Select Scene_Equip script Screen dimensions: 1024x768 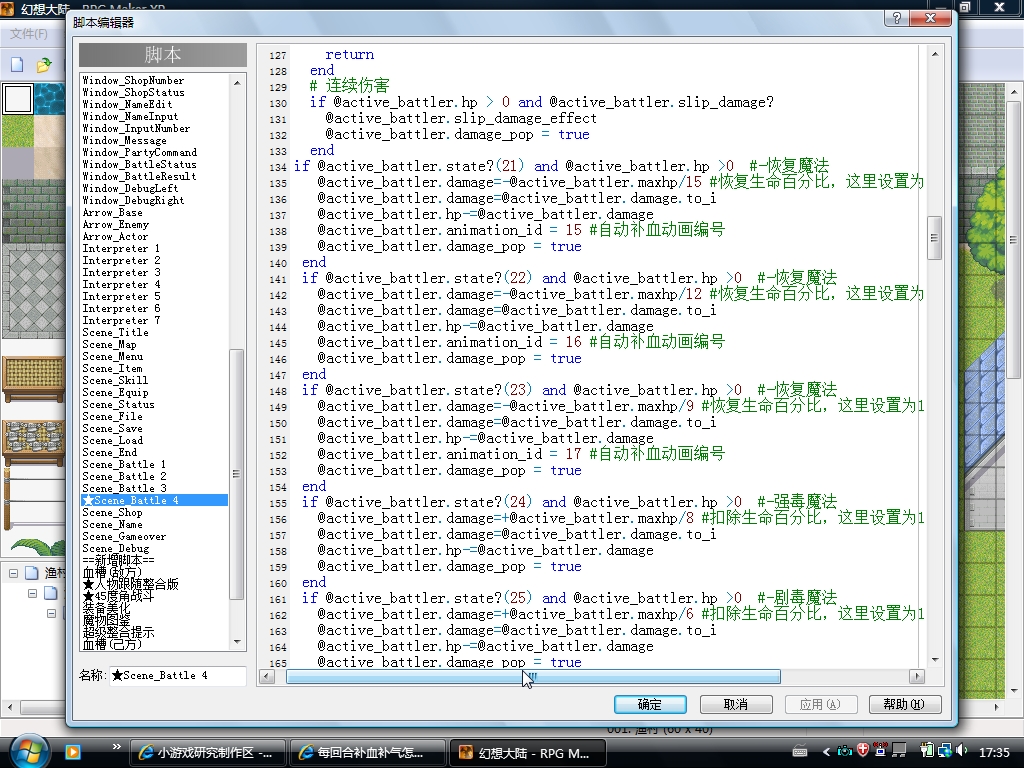[x=116, y=392]
